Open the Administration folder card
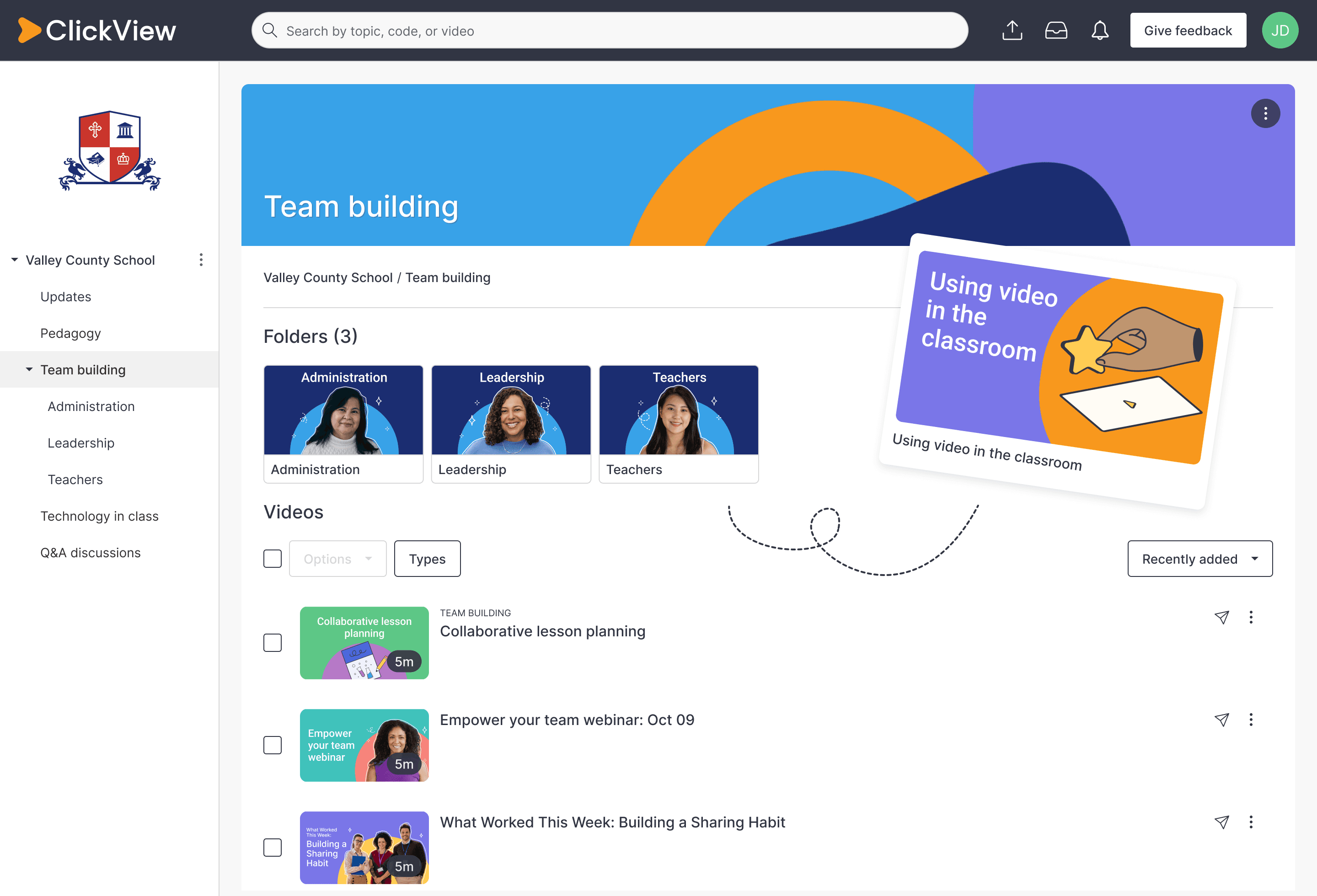 tap(343, 424)
